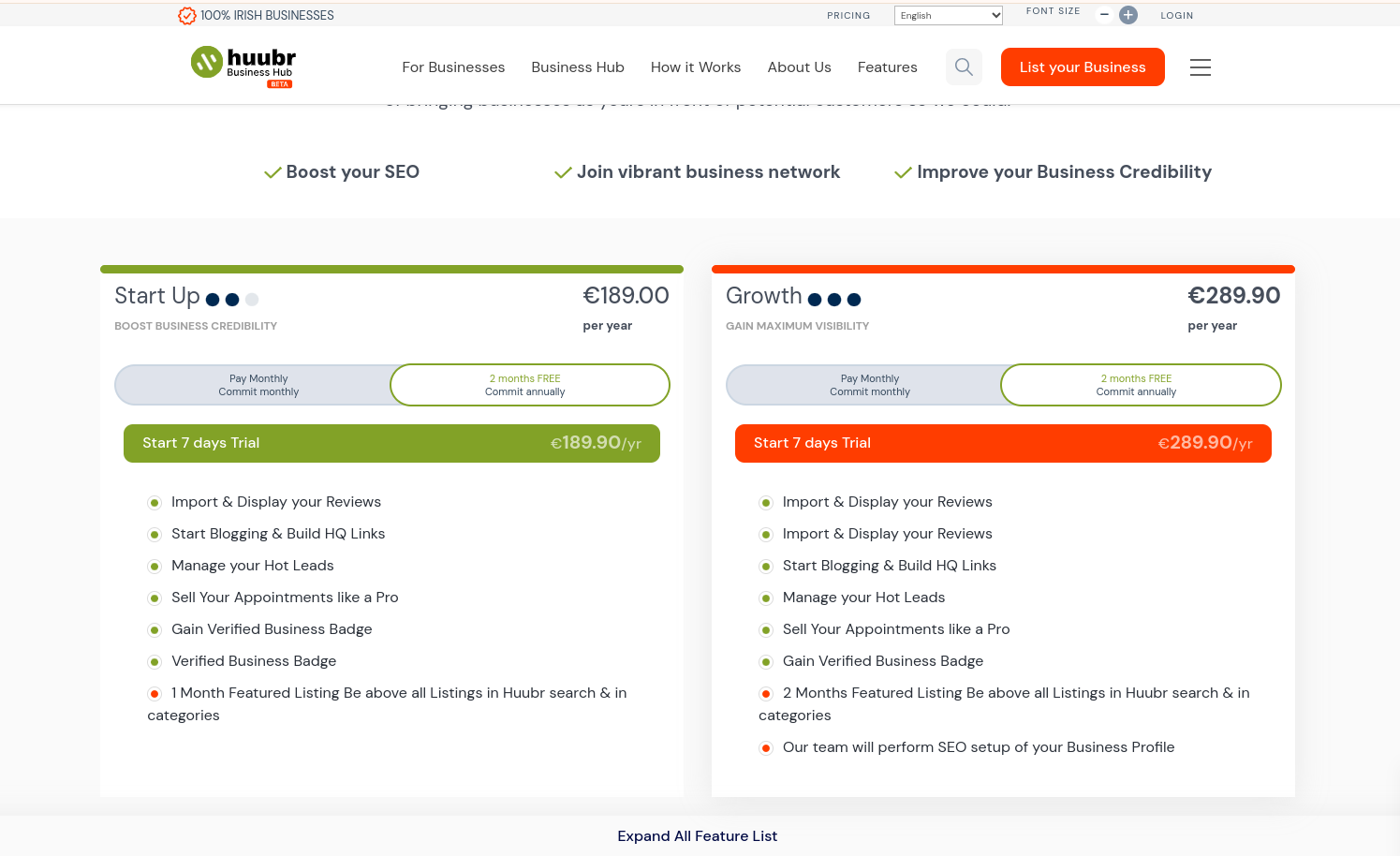This screenshot has width=1400, height=856.
Task: Click the 100% Irish Businesses badge icon
Action: point(187,15)
